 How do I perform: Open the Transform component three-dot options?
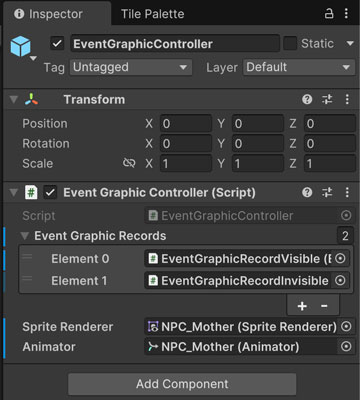[x=347, y=99]
